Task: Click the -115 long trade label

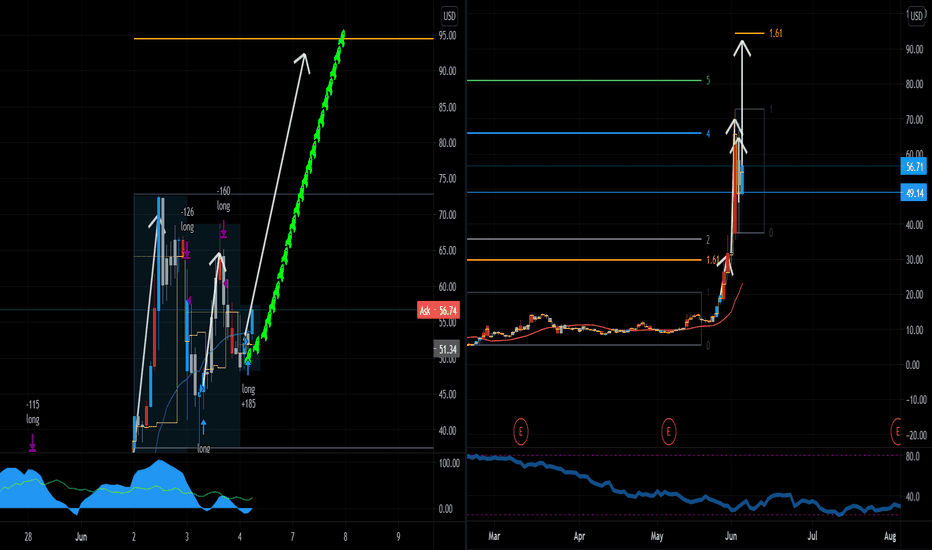Action: pyautogui.click(x=33, y=412)
